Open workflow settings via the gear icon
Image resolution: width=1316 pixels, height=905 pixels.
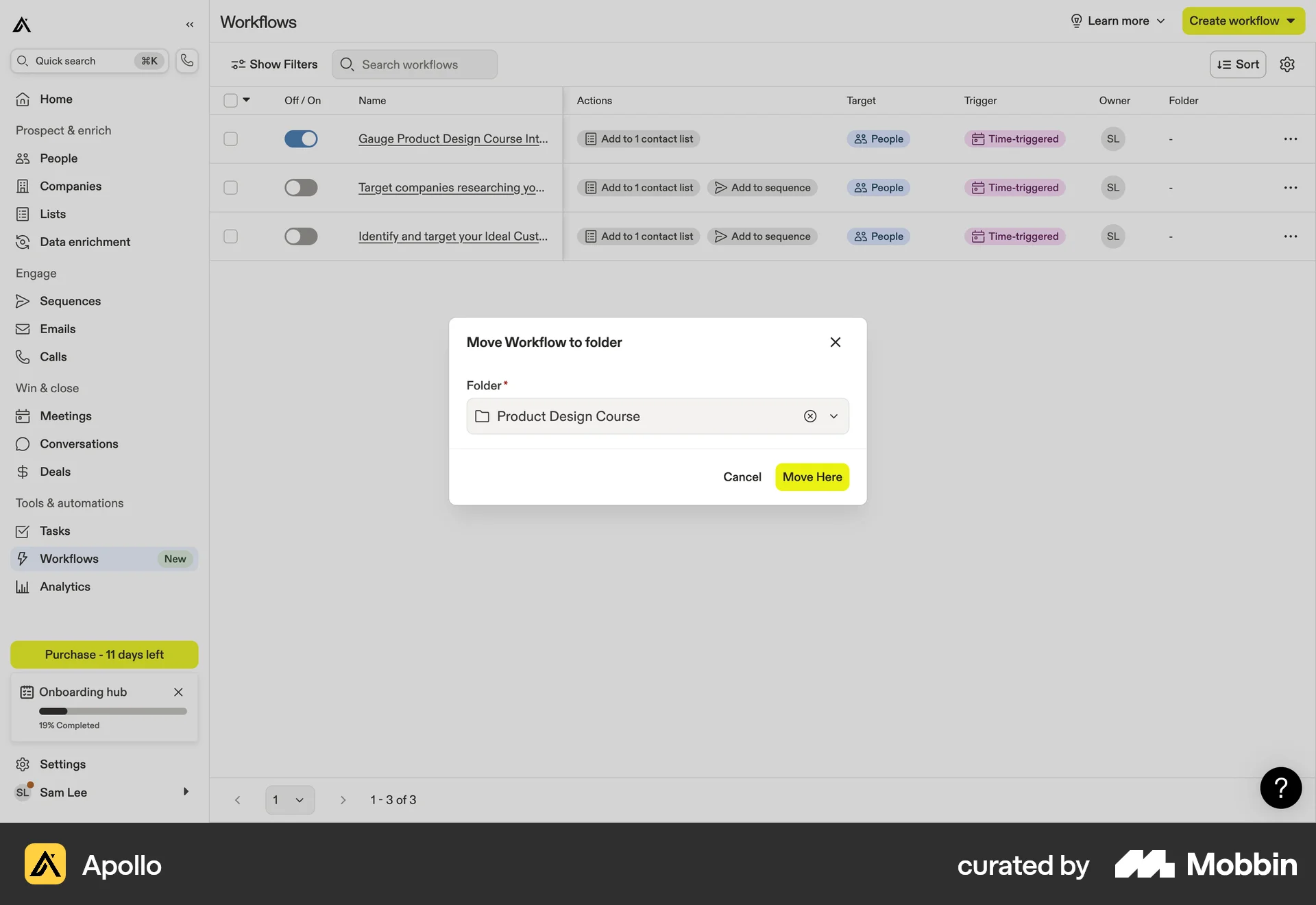coord(1287,64)
